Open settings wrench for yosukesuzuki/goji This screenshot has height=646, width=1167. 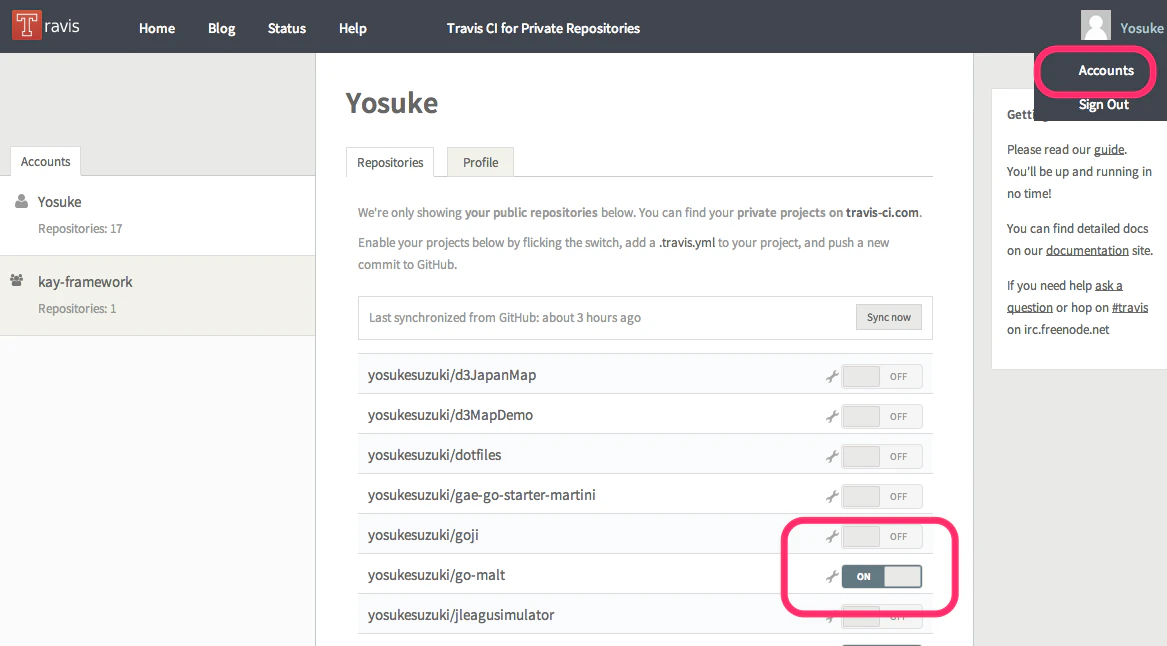pos(832,537)
